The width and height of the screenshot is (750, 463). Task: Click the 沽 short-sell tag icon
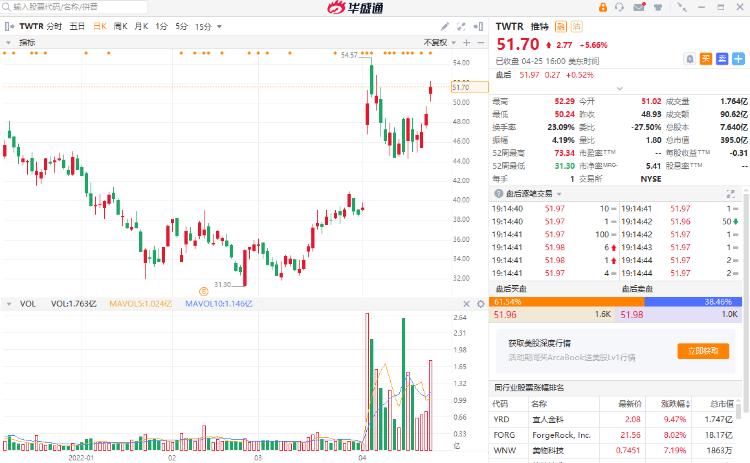[576, 27]
